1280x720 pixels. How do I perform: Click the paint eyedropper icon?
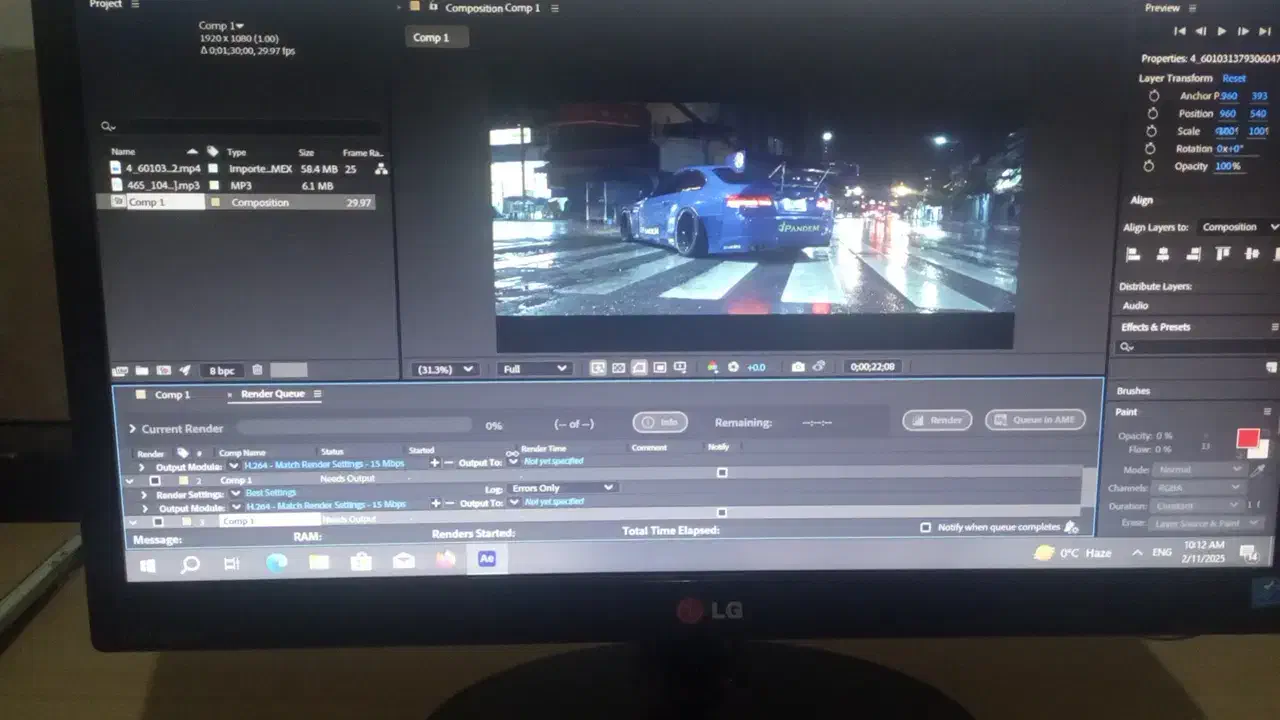1259,470
